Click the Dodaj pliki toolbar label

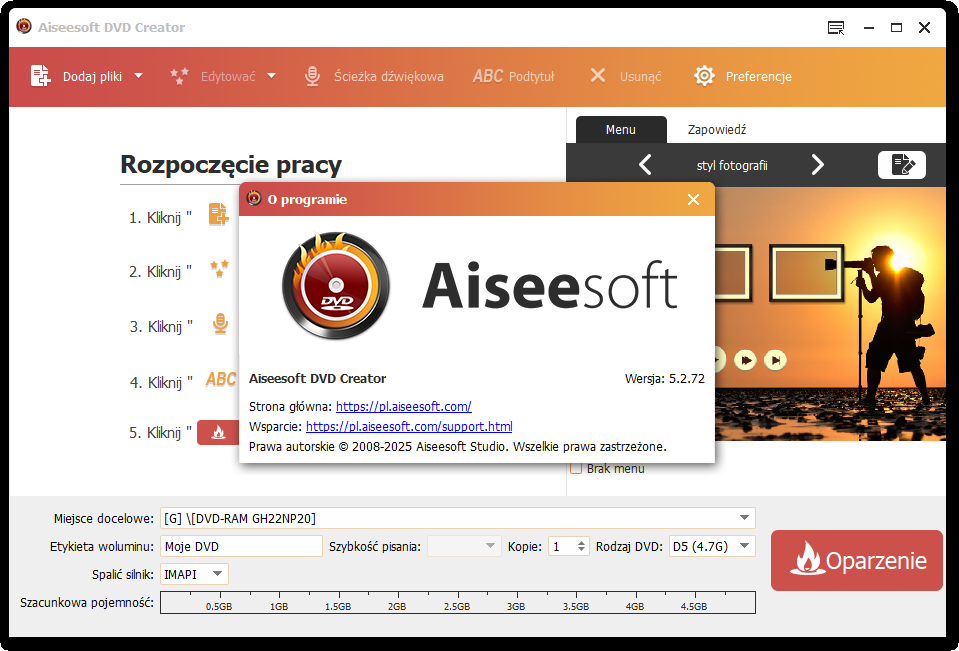point(92,76)
